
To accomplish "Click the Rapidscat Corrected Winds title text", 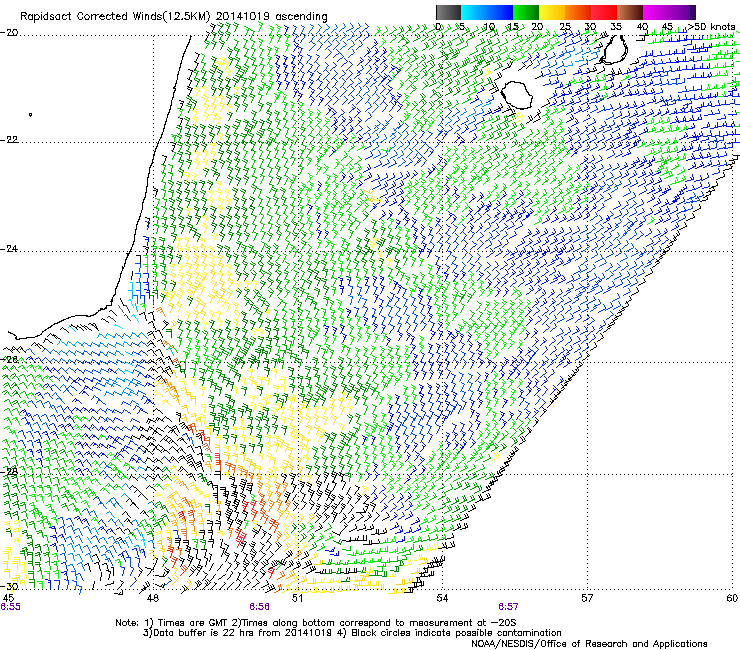I will (x=174, y=17).
